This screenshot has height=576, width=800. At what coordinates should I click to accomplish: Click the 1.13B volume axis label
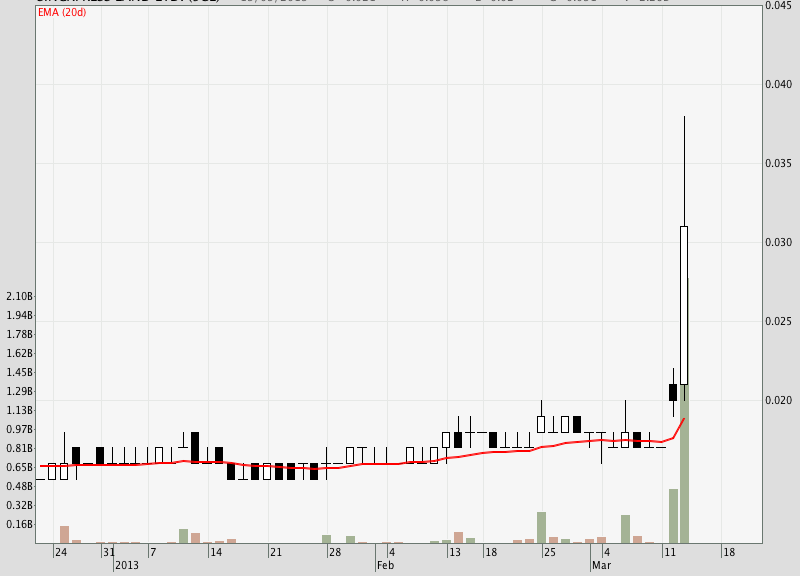click(19, 411)
